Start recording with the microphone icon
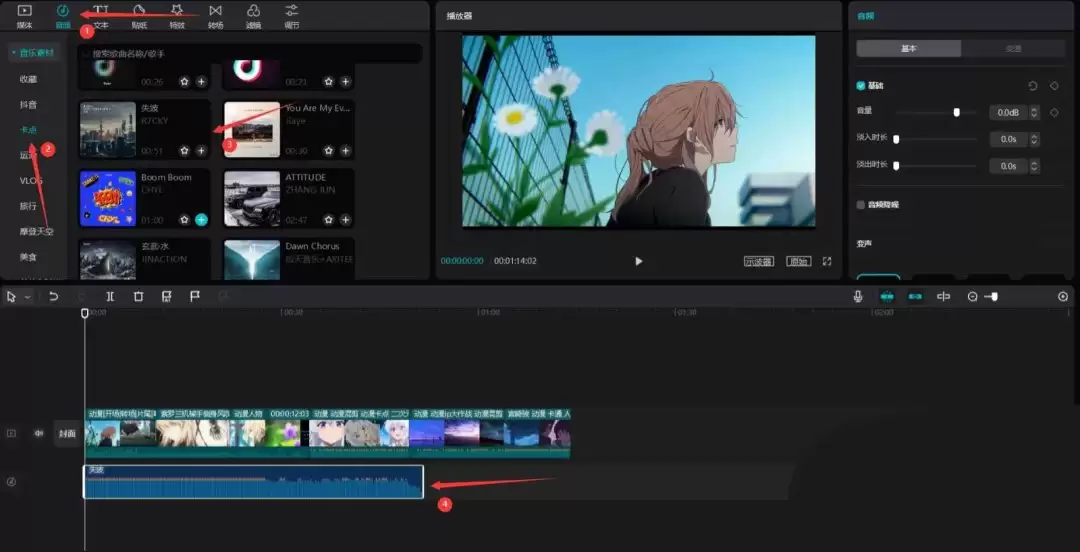 858,297
